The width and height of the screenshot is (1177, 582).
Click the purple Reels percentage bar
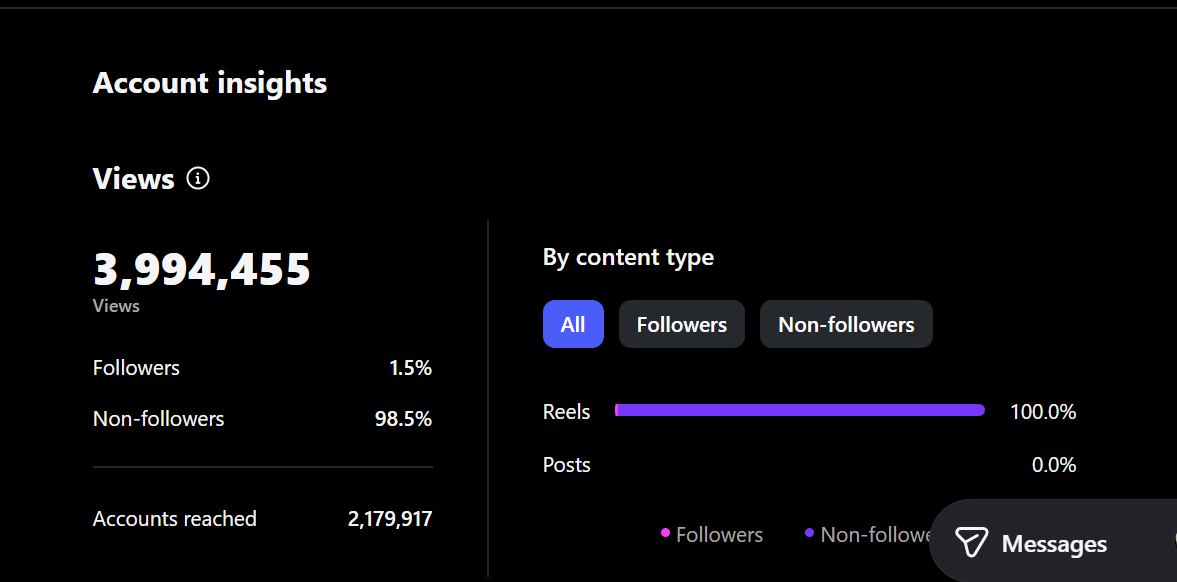point(800,410)
